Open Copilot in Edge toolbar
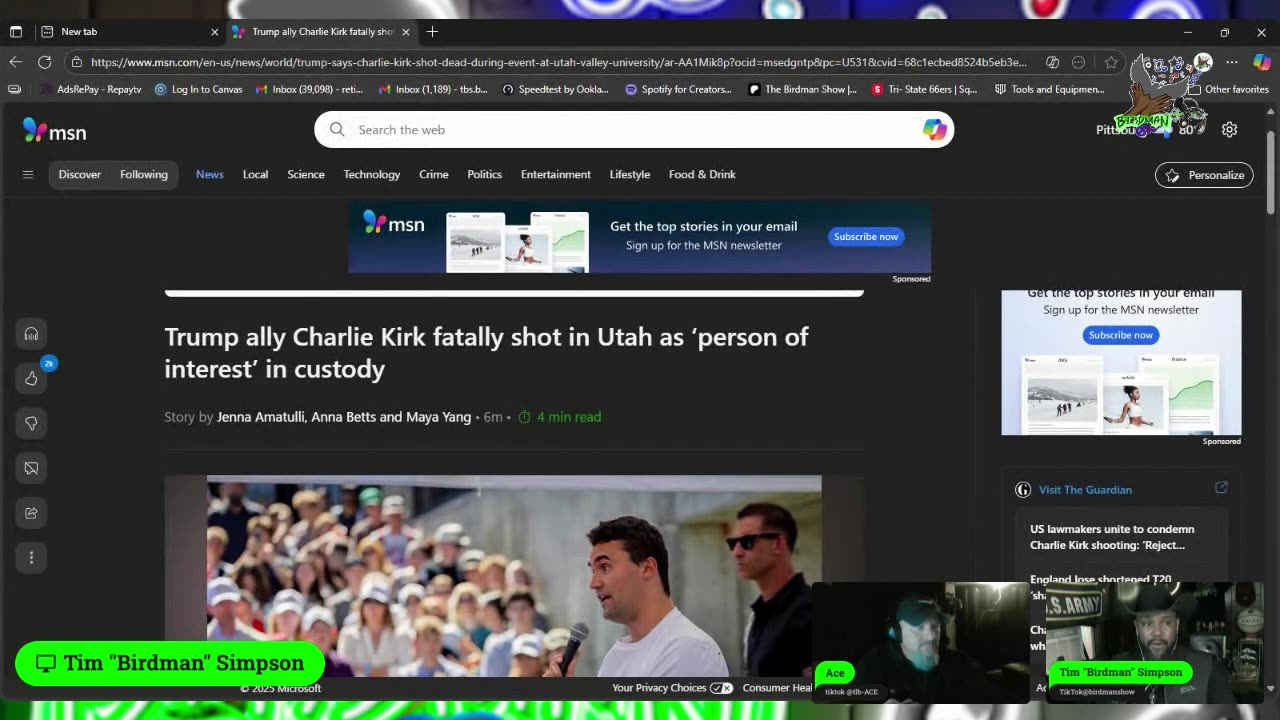Image resolution: width=1280 pixels, height=720 pixels. click(1261, 62)
